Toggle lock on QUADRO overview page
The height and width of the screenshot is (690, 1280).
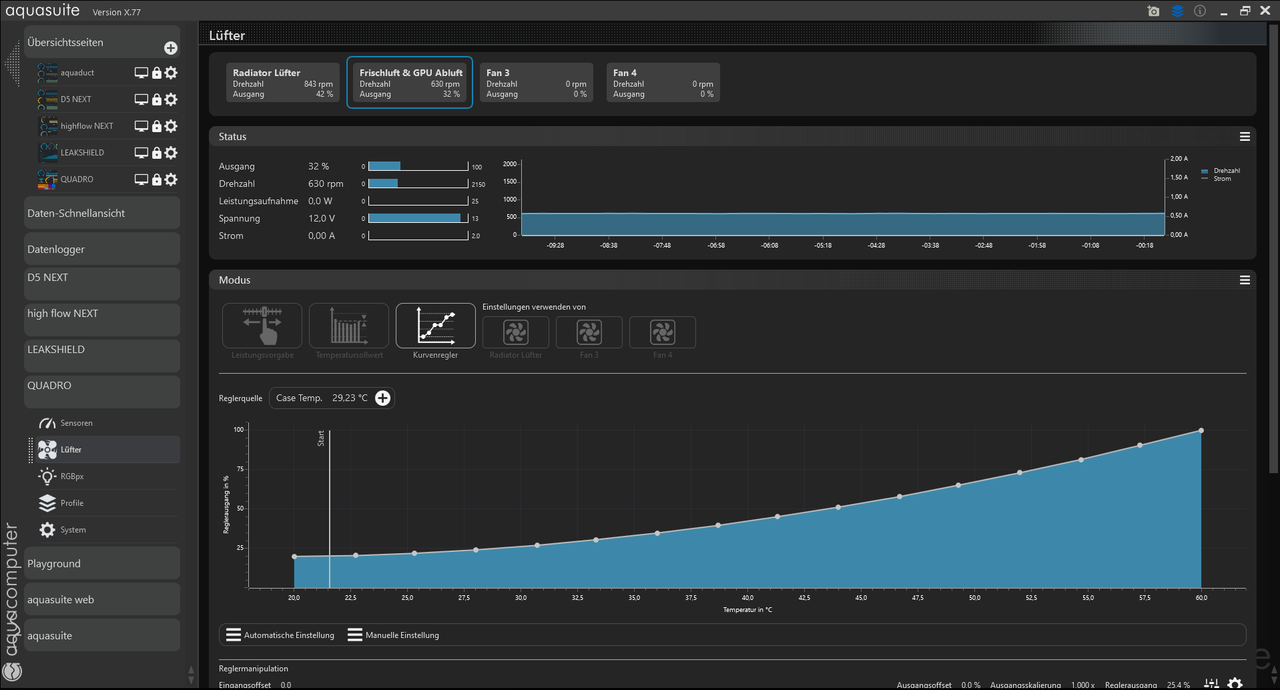coord(156,179)
